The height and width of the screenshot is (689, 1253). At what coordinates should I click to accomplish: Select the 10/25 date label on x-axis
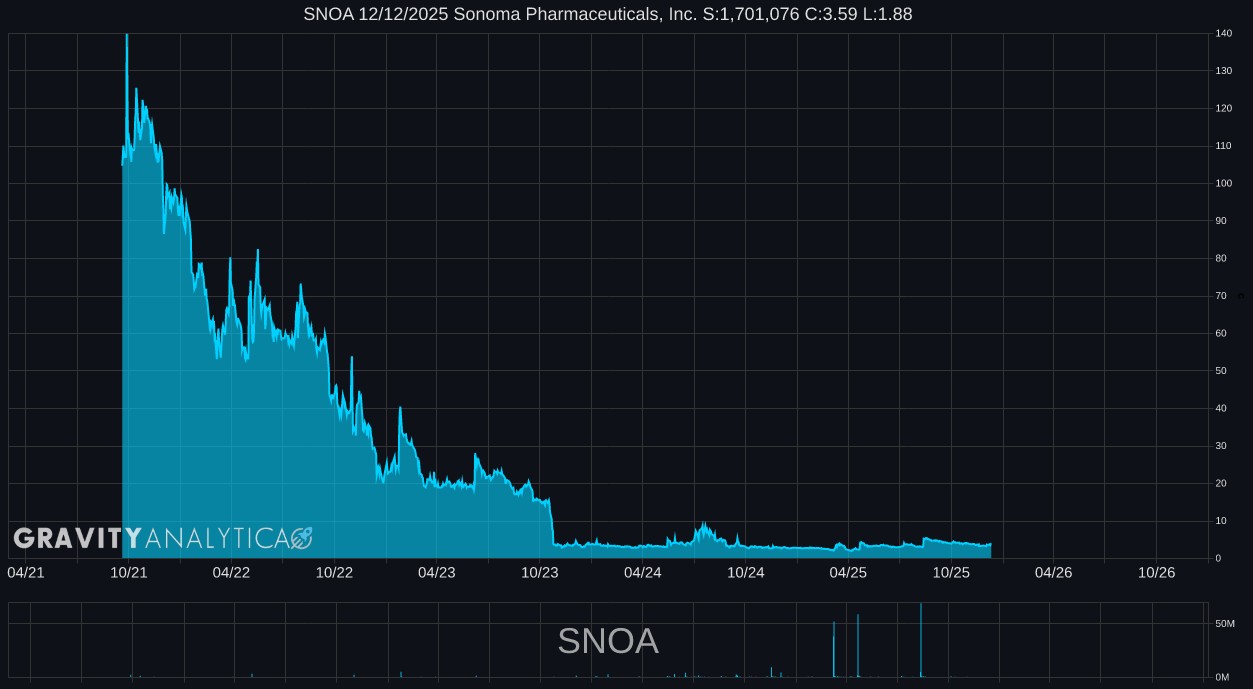[952, 572]
